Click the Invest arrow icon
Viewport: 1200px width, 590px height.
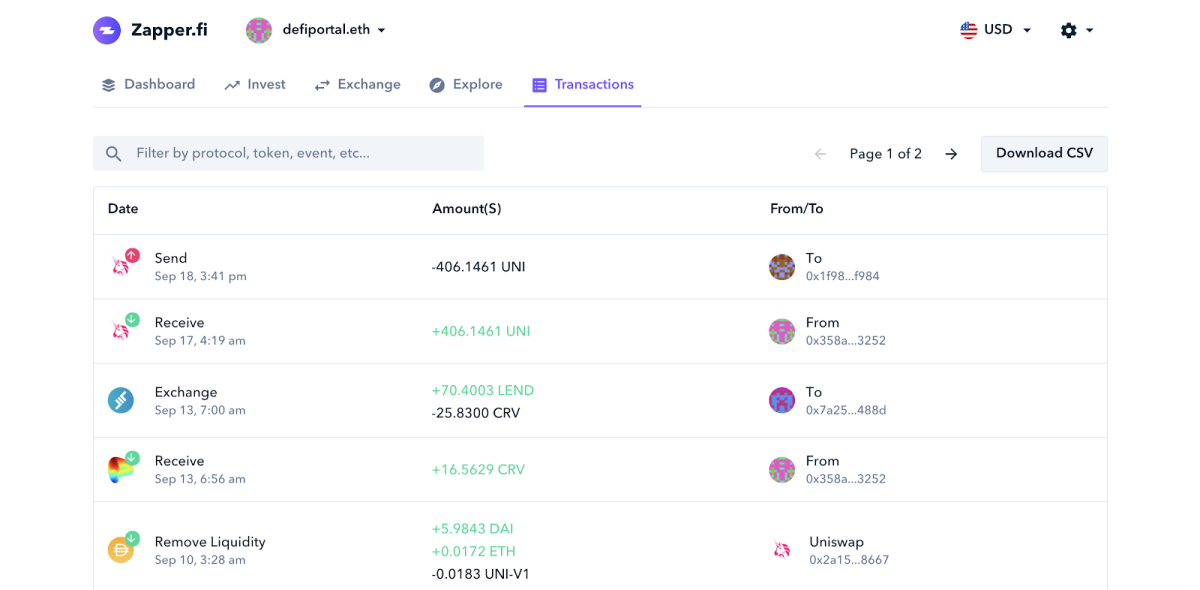[231, 84]
